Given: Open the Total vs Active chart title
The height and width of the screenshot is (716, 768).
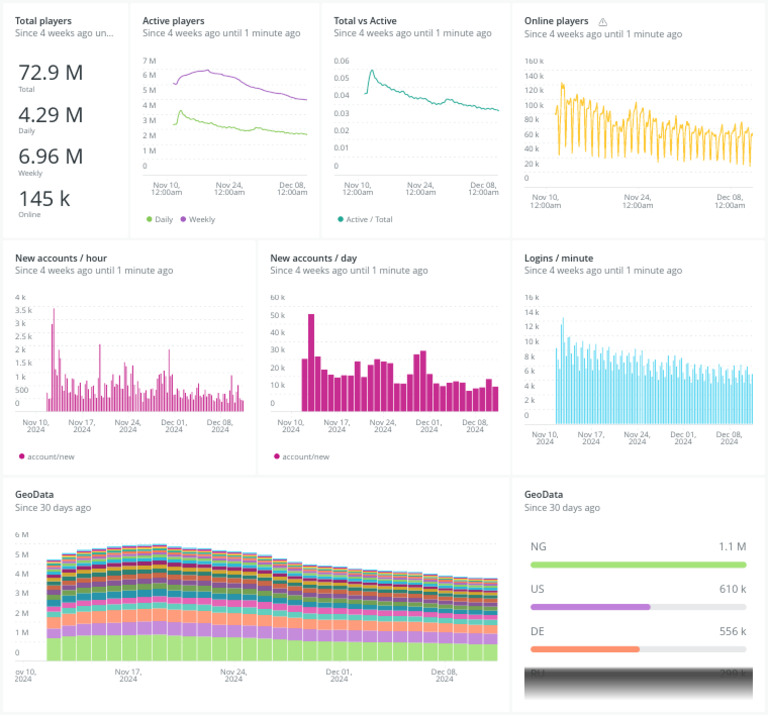Looking at the screenshot, I should [x=365, y=21].
